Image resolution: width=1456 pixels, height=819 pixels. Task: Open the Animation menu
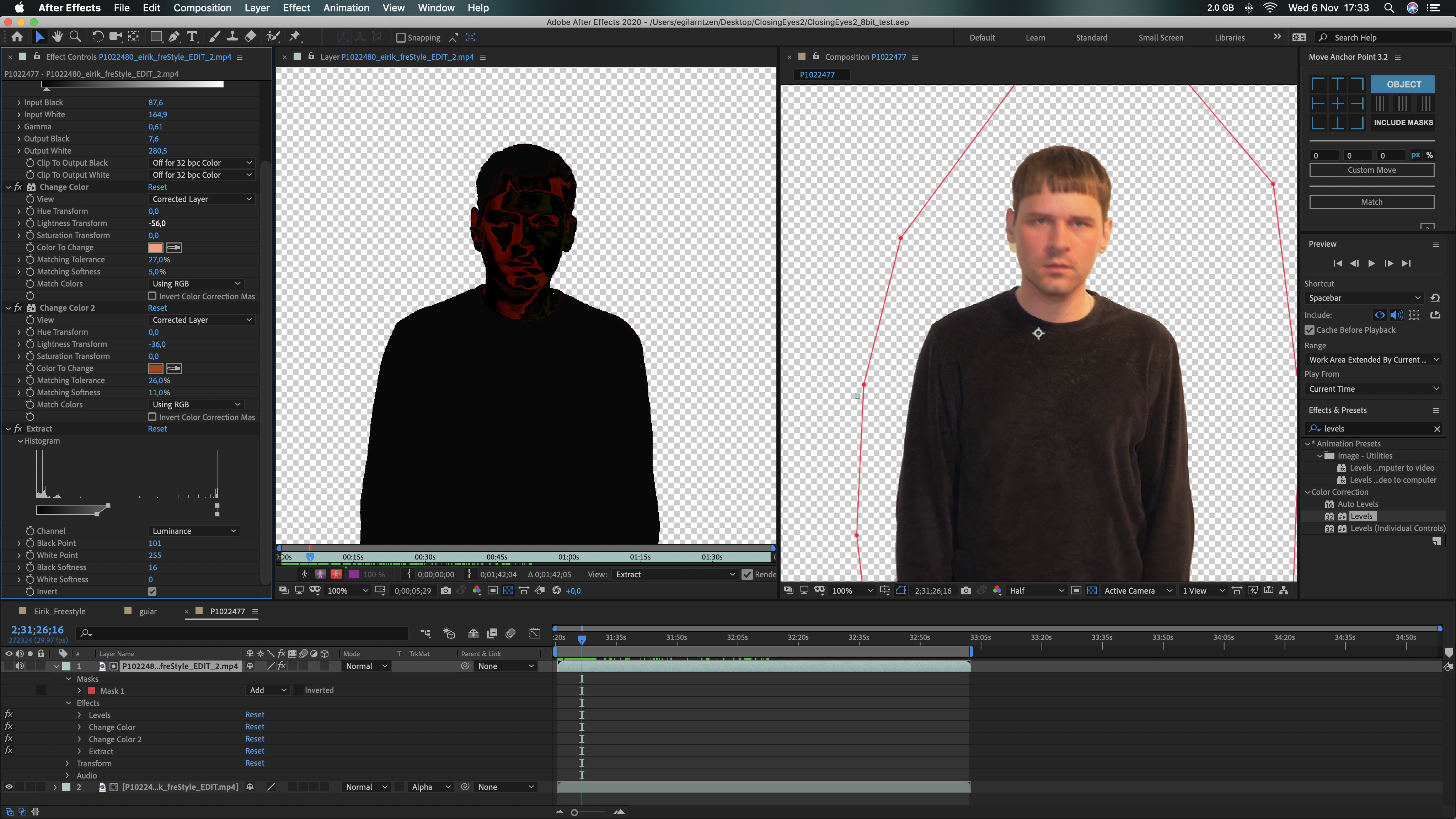pyautogui.click(x=346, y=8)
